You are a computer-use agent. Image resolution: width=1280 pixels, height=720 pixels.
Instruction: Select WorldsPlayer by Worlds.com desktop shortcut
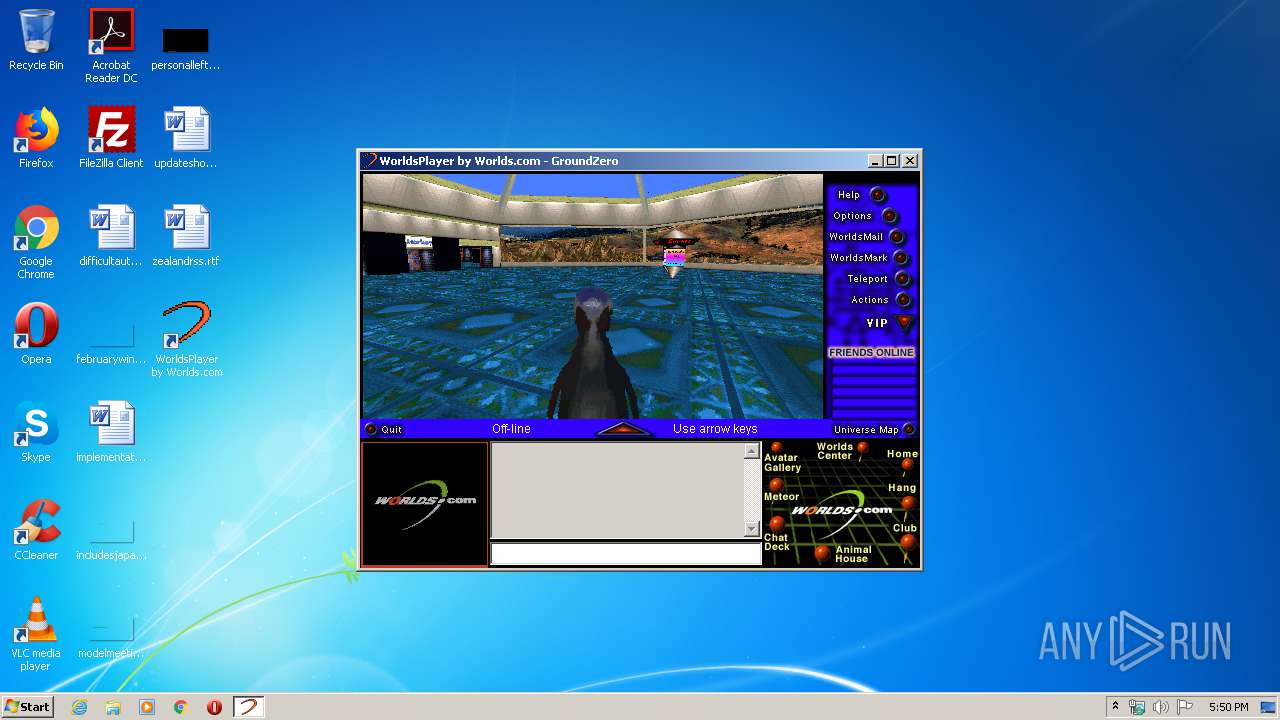pos(186,340)
